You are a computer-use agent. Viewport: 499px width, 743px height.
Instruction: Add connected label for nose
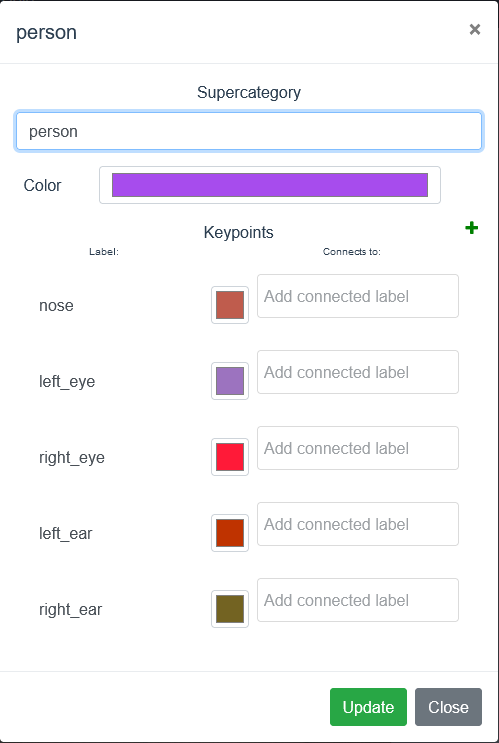pos(358,296)
